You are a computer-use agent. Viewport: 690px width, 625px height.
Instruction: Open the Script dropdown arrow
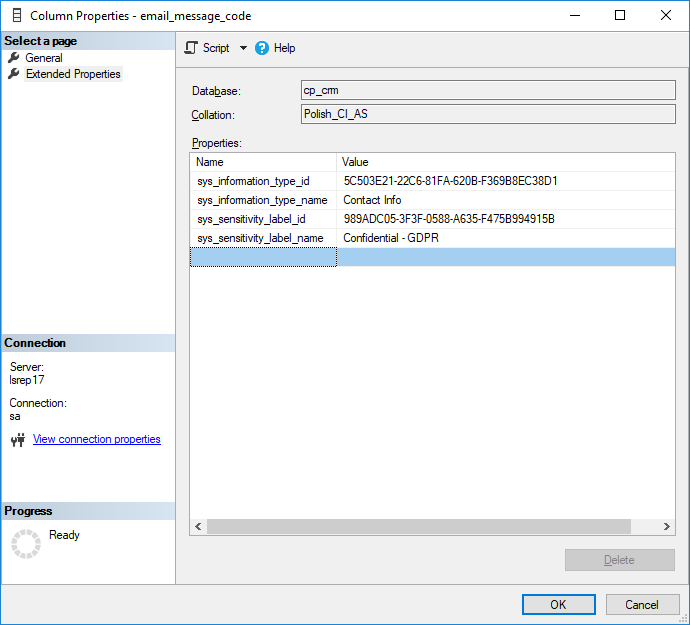243,48
